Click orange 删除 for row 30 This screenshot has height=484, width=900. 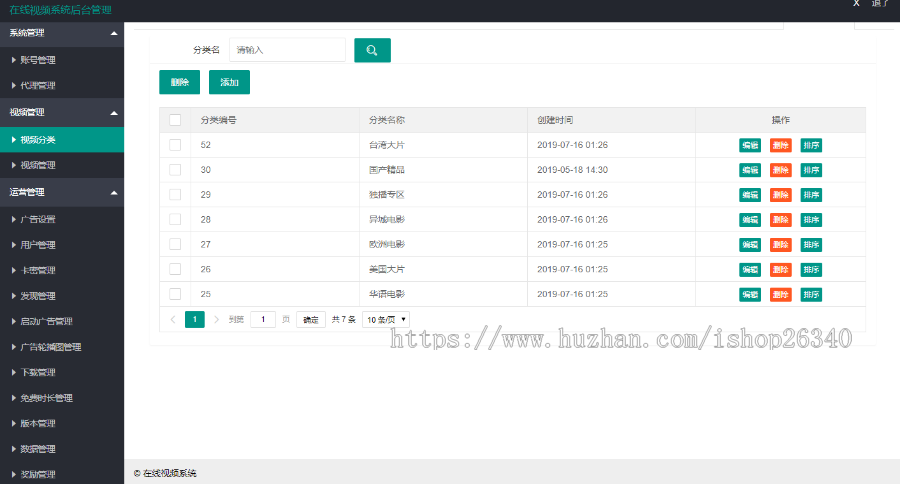click(x=780, y=170)
